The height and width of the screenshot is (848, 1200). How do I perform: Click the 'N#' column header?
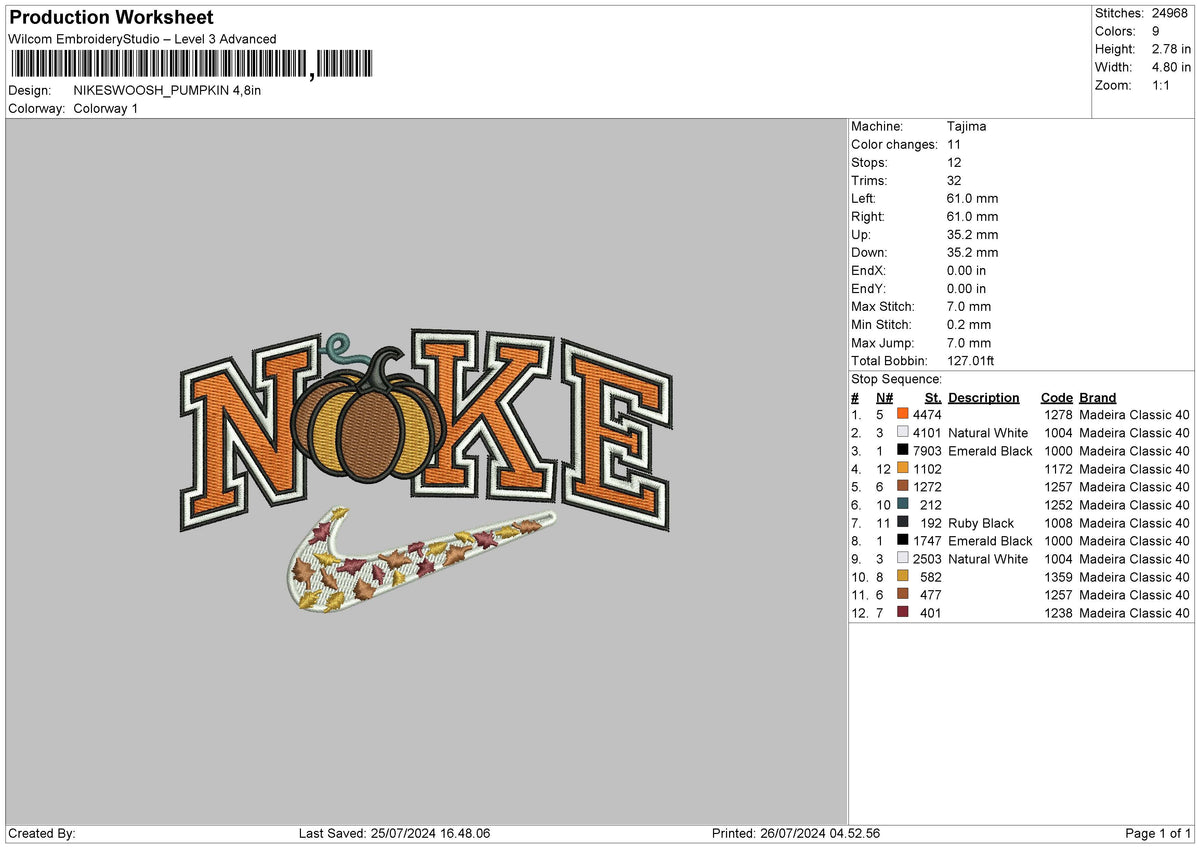click(884, 398)
